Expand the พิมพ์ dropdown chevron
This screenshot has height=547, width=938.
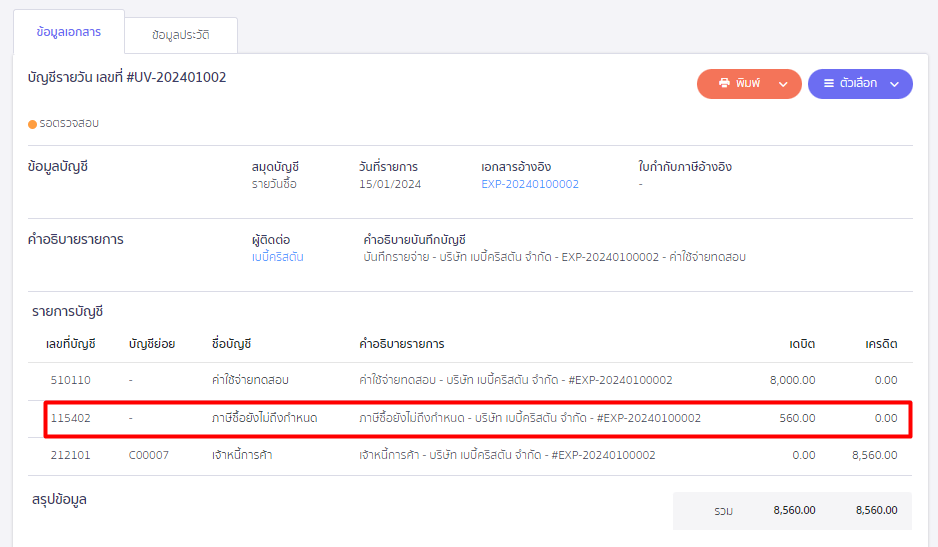pos(783,84)
